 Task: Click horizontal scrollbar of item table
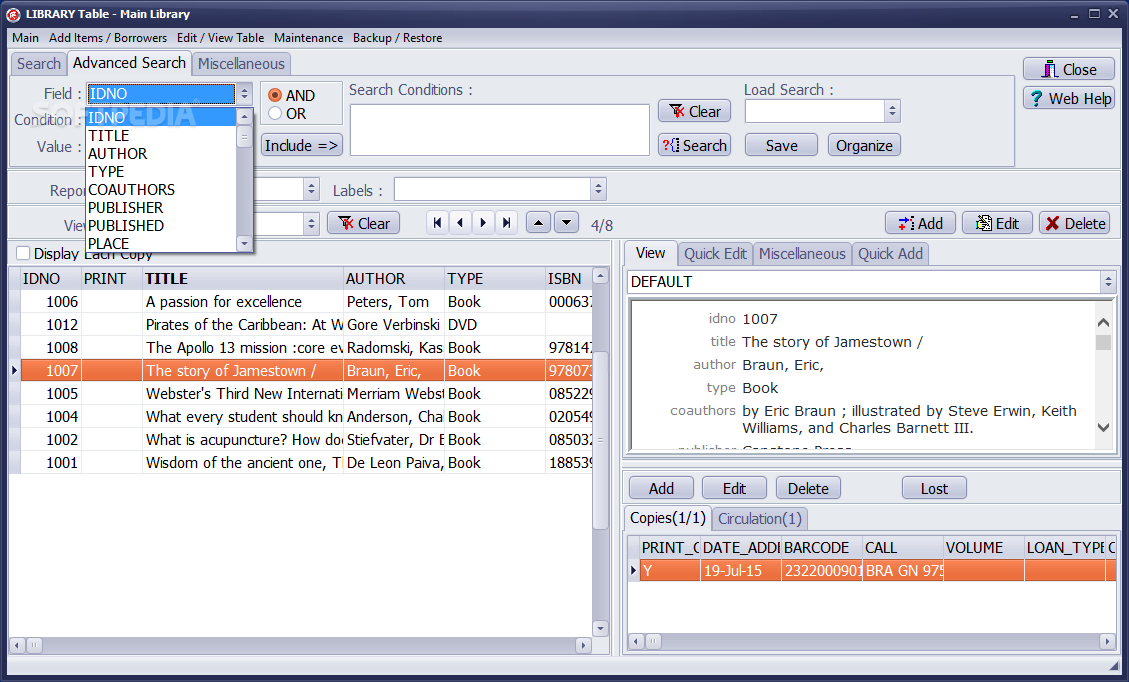point(300,645)
